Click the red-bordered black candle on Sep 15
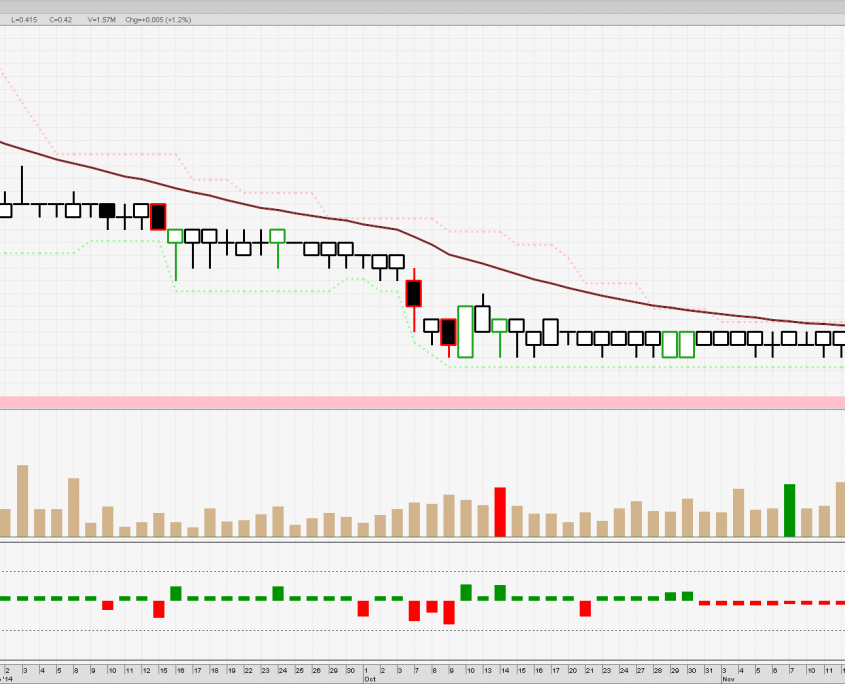The height and width of the screenshot is (684, 845). click(x=158, y=216)
